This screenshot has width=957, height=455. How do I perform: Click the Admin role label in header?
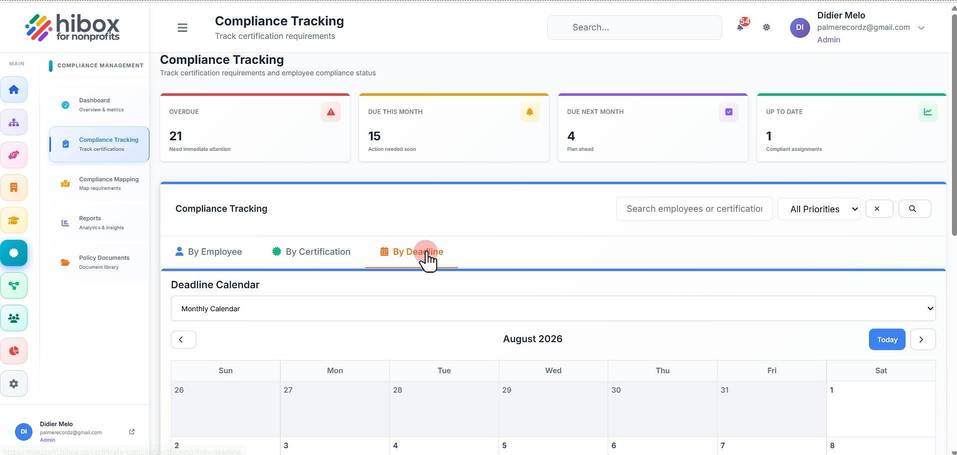tap(829, 40)
